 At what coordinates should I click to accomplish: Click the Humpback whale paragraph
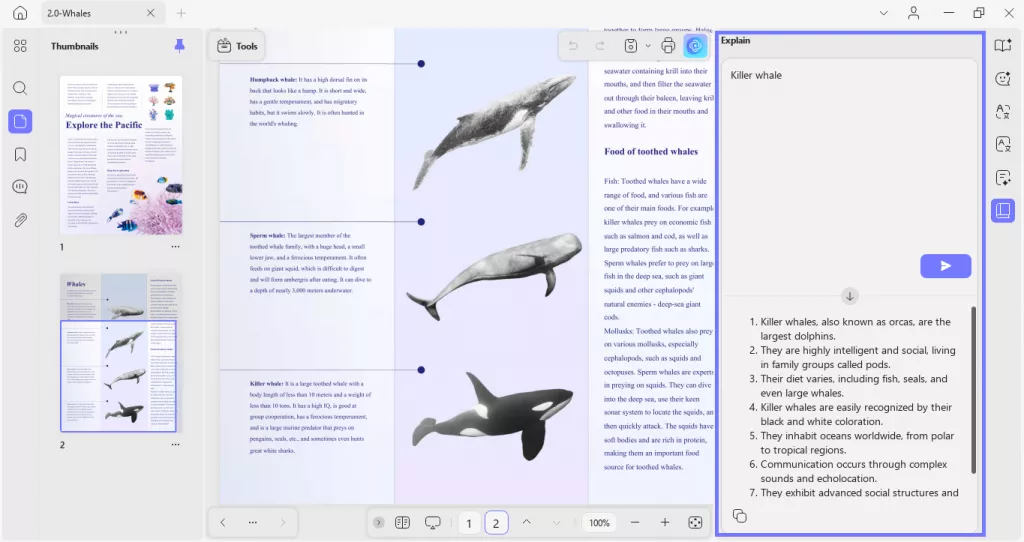click(x=308, y=101)
